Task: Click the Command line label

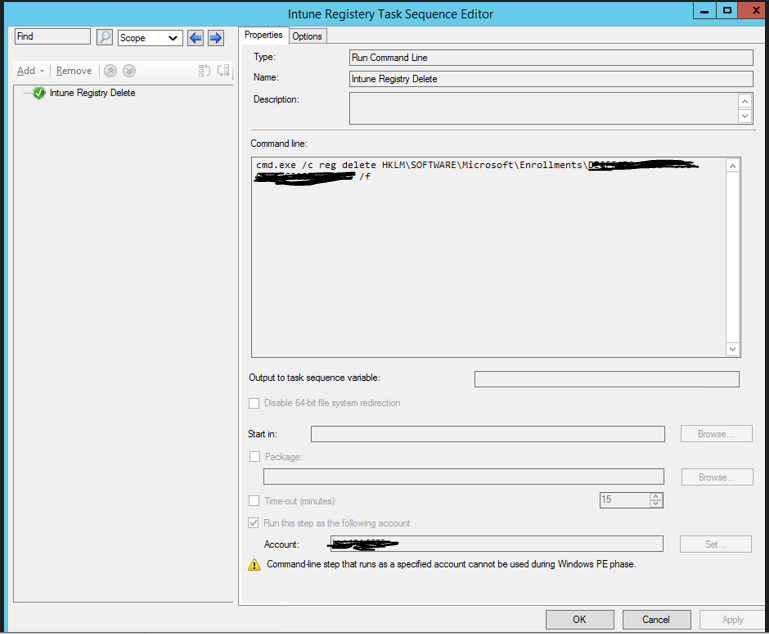Action: coord(279,144)
